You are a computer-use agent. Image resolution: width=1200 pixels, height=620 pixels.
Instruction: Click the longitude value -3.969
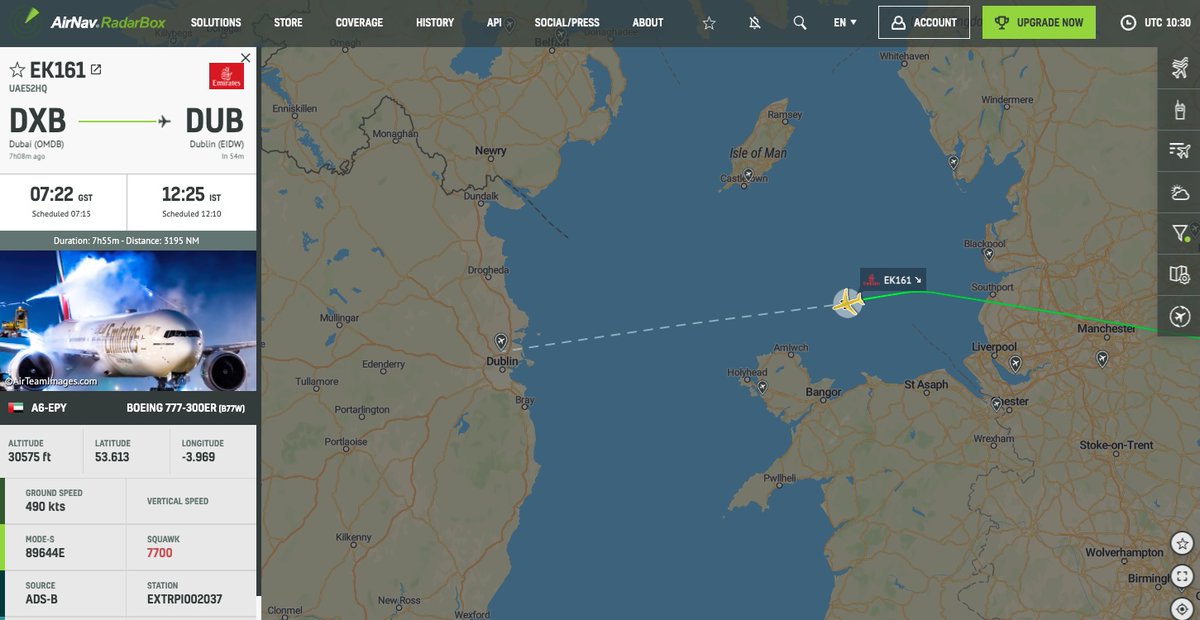198,456
